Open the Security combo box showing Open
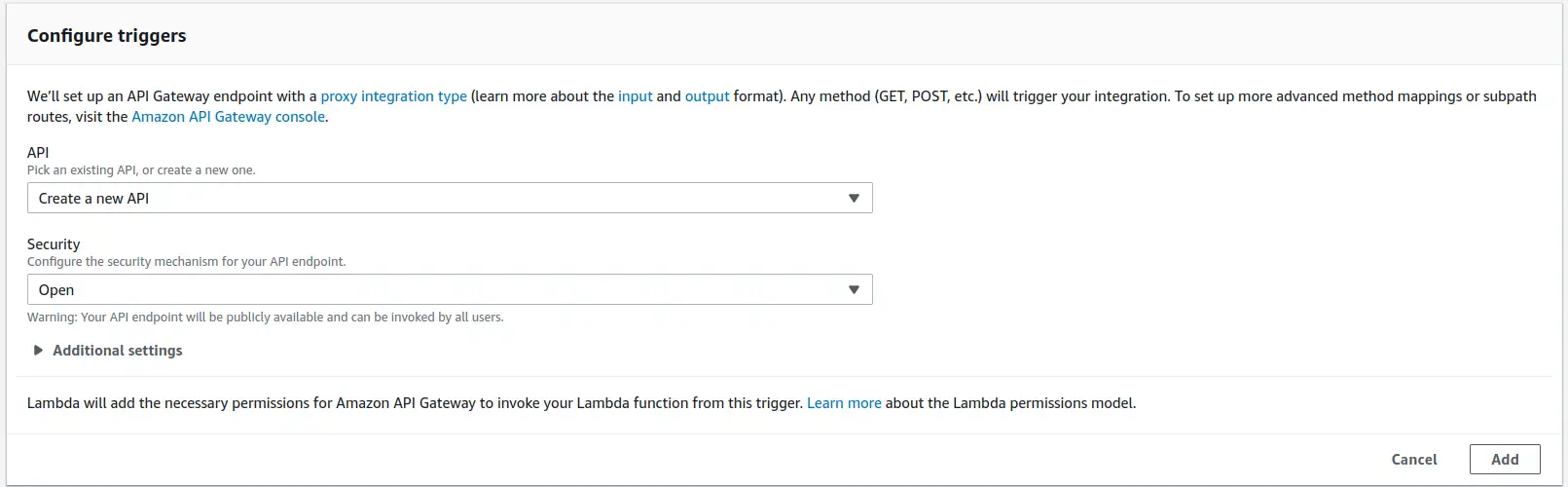1568x487 pixels. (450, 290)
